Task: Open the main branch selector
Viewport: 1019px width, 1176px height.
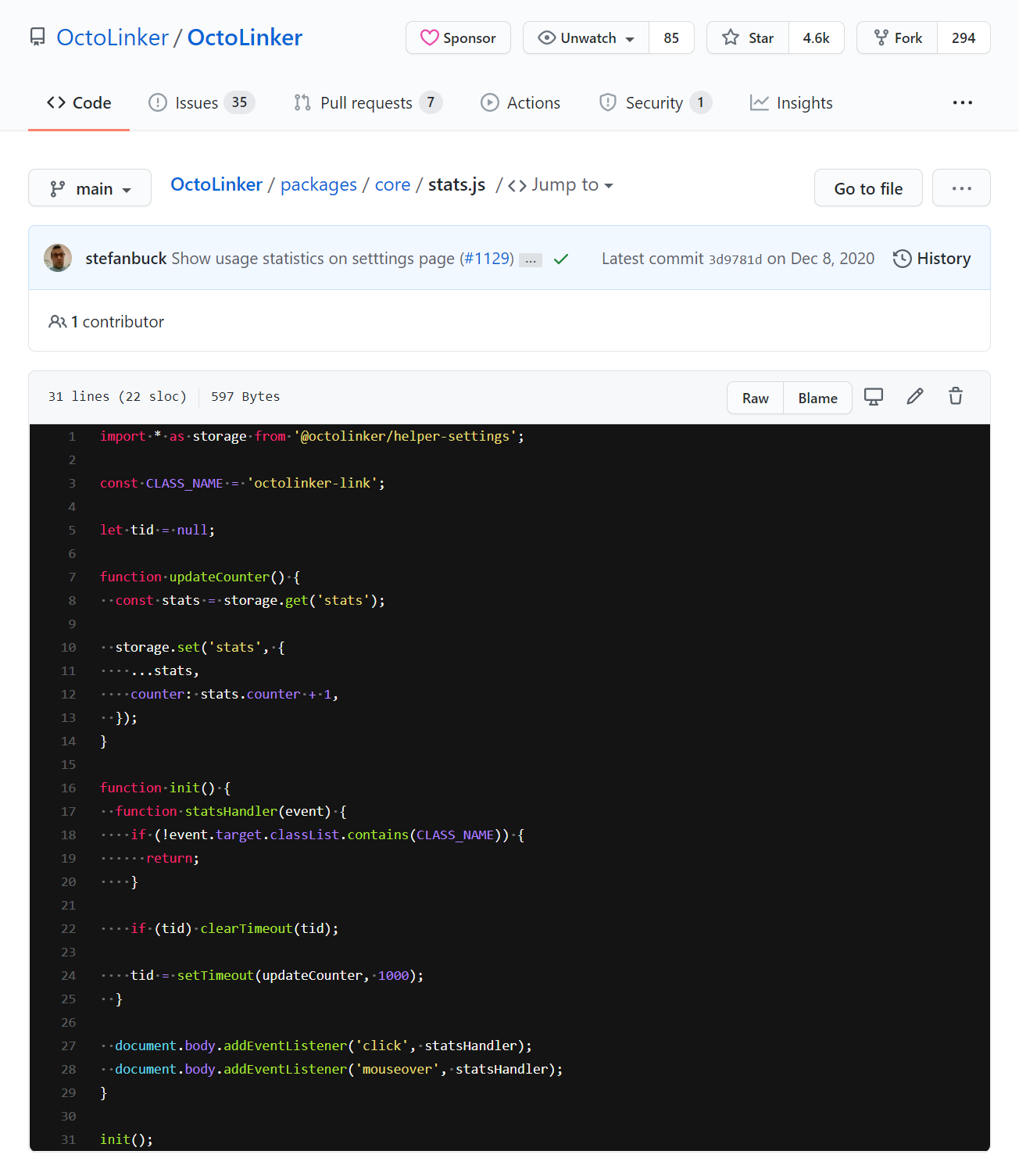Action: click(90, 188)
